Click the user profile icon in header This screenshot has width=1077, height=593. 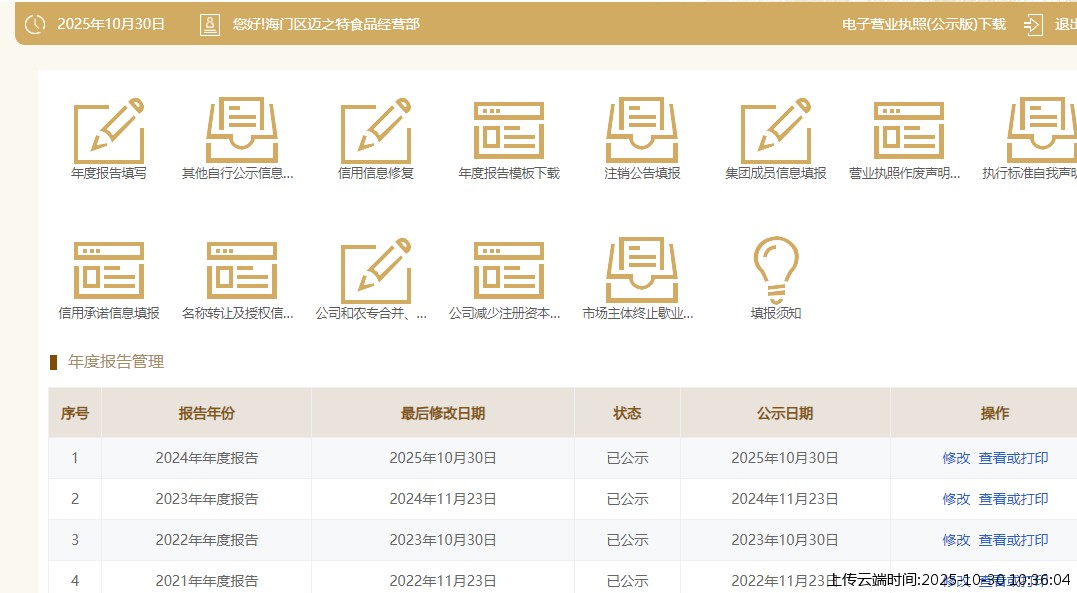tap(210, 24)
